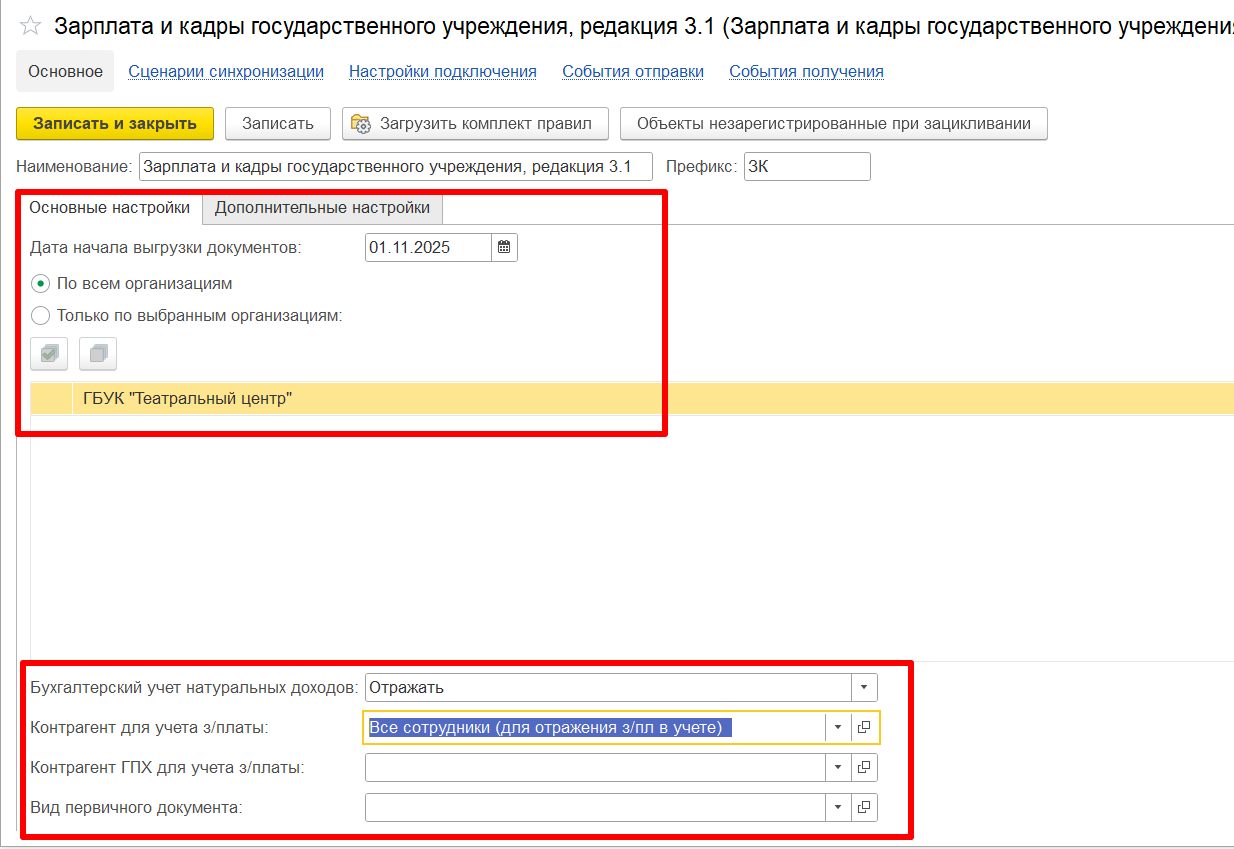This screenshot has height=849, width=1234.
Task: Click Загрузить комплект правил button
Action: (x=475, y=124)
